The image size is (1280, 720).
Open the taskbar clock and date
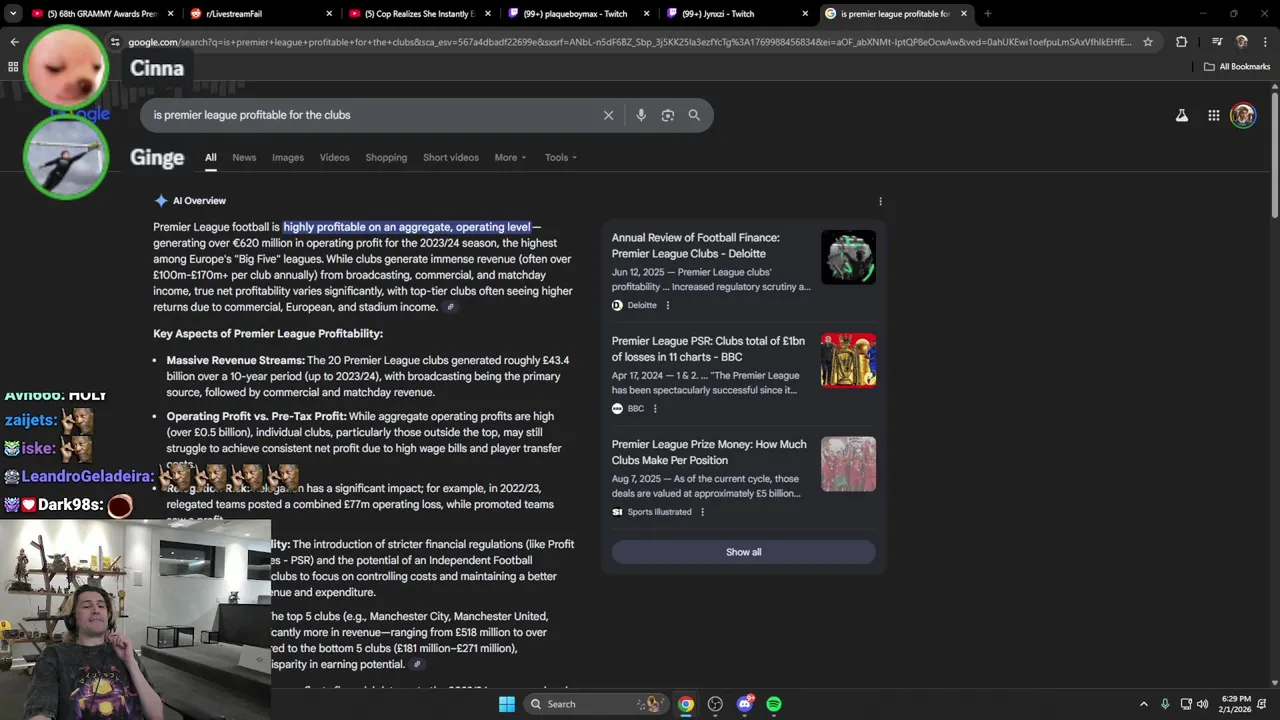[1236, 704]
